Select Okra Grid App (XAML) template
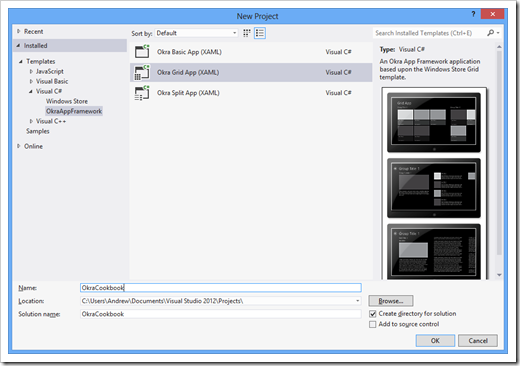Image resolution: width=520 pixels, height=366 pixels. point(251,72)
